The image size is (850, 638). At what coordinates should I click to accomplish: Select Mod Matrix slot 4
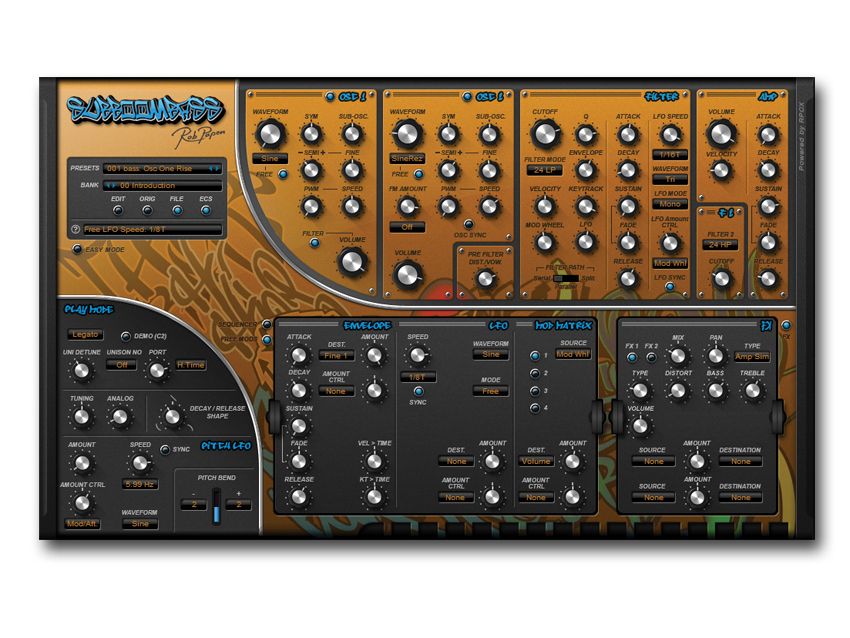(535, 408)
